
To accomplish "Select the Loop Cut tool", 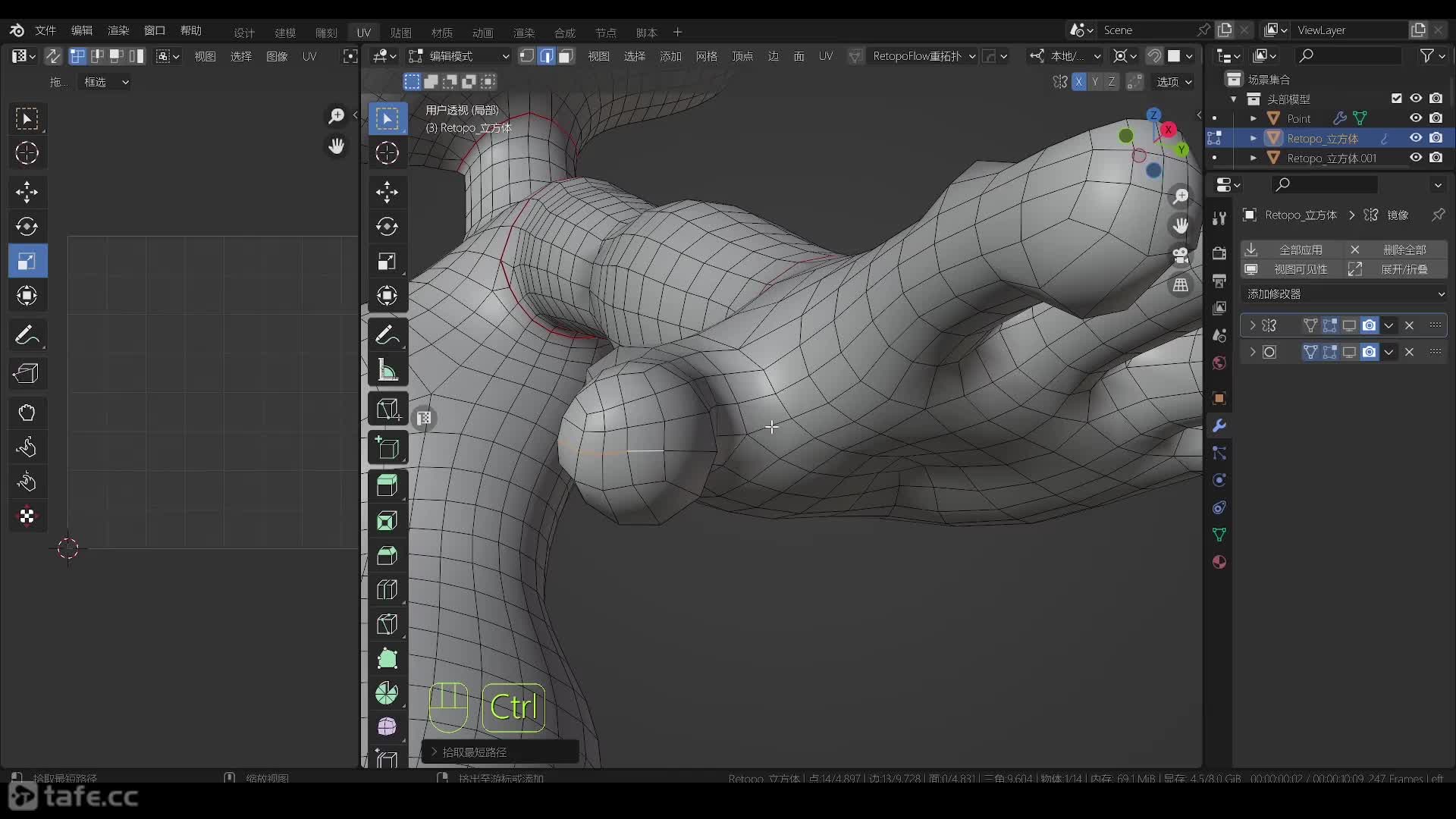I will click(x=387, y=589).
